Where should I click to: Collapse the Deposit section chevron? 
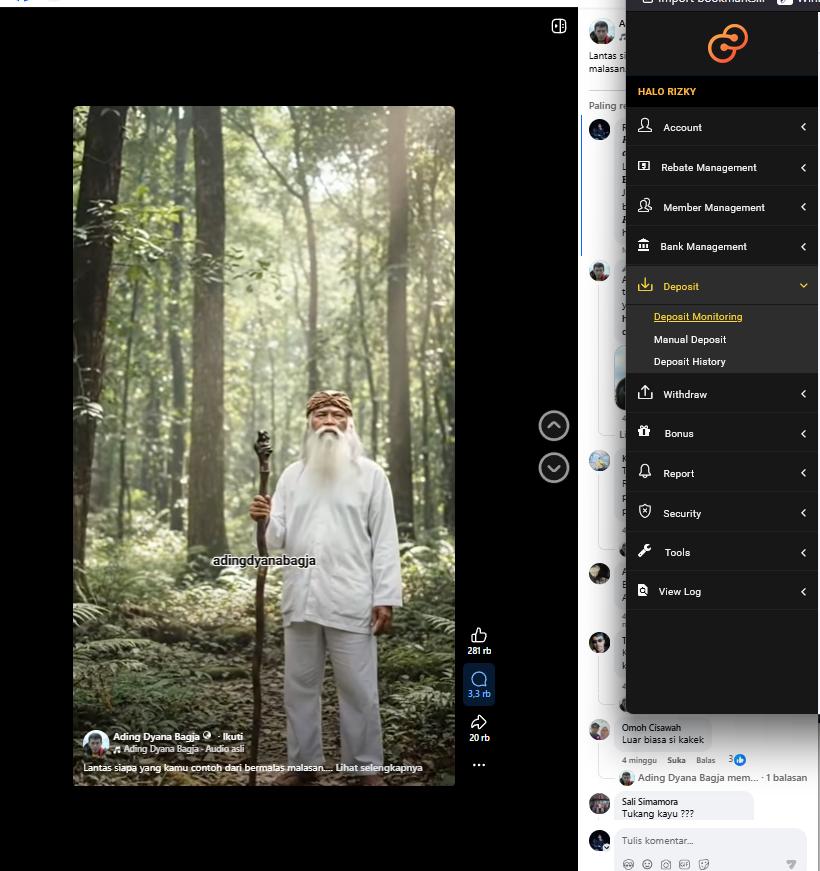(x=803, y=286)
